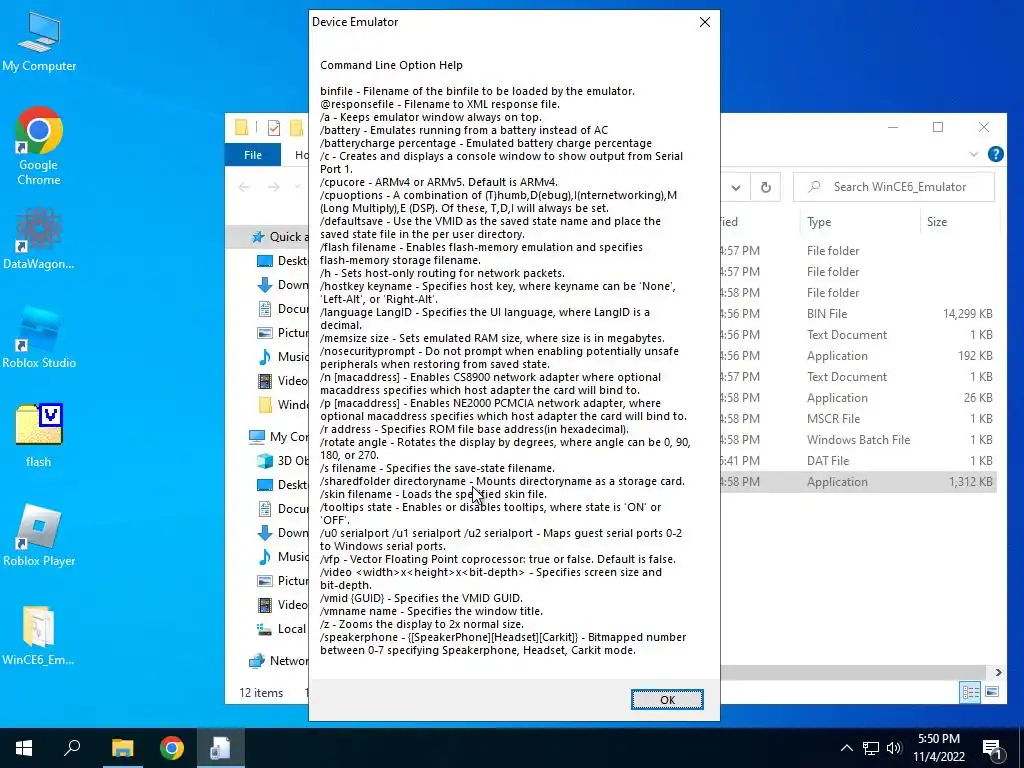Open the taskbar clock and date
This screenshot has width=1024, height=768.
point(938,748)
